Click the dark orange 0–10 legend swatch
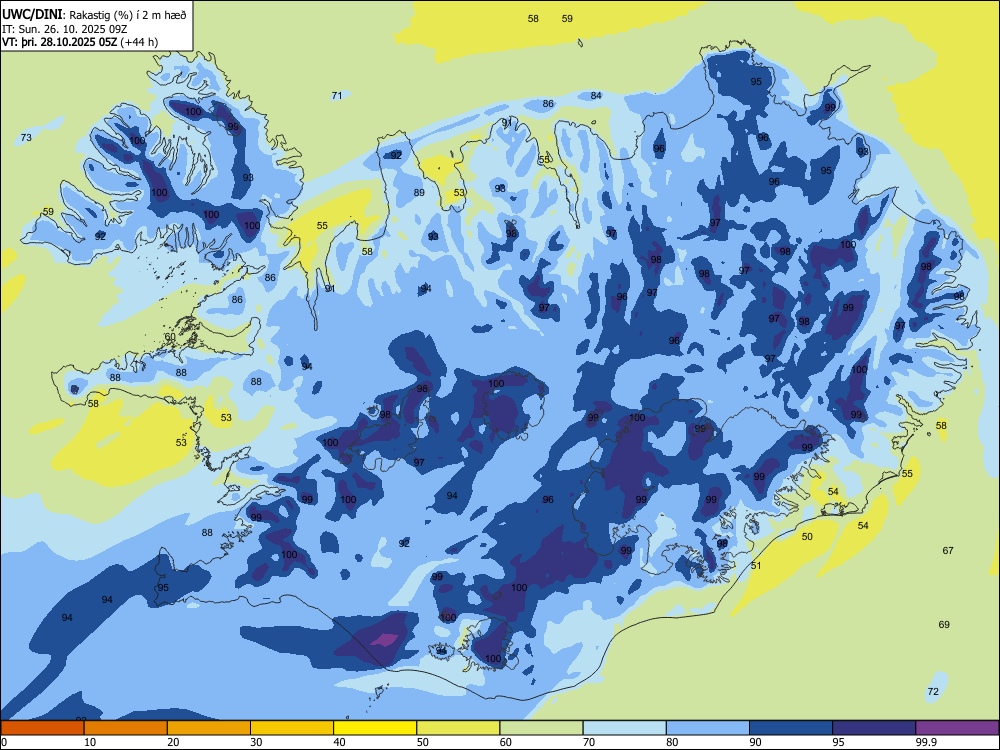This screenshot has height=750, width=1000. [x=42, y=728]
